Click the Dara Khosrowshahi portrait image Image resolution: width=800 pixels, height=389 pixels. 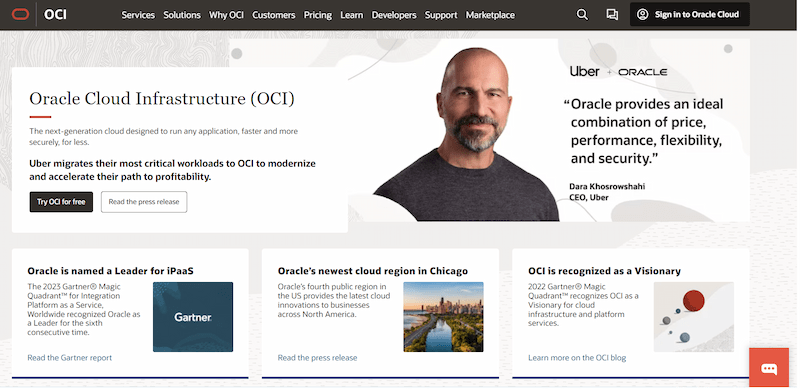tap(467, 135)
